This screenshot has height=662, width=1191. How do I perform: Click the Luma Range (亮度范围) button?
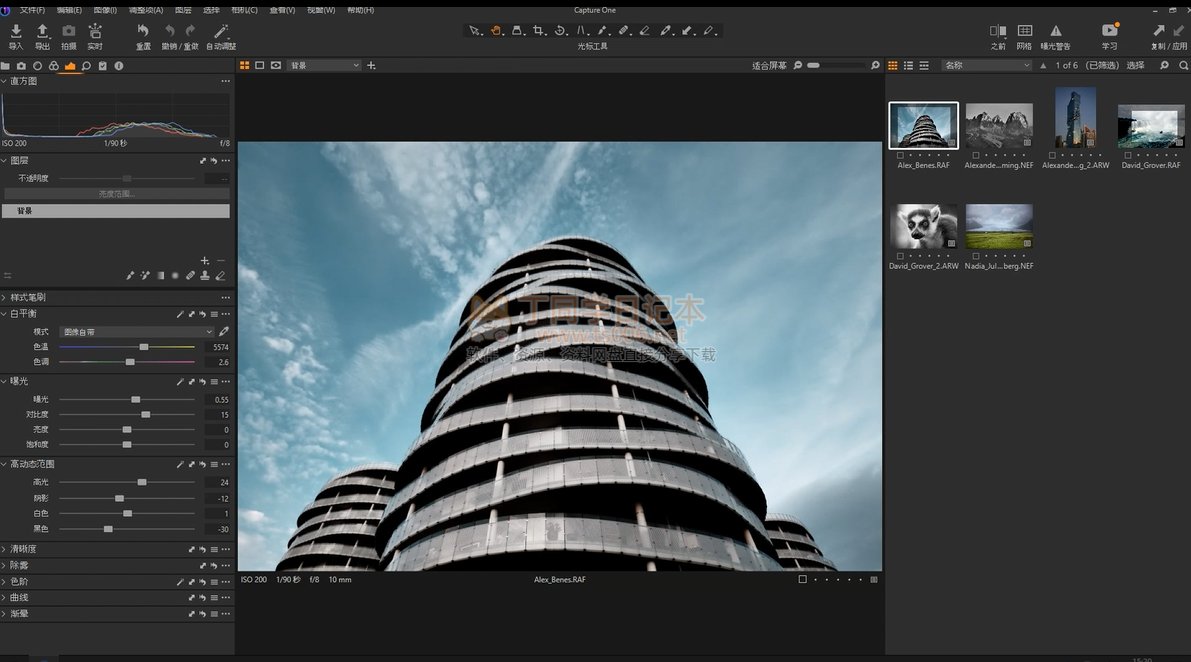click(116, 194)
